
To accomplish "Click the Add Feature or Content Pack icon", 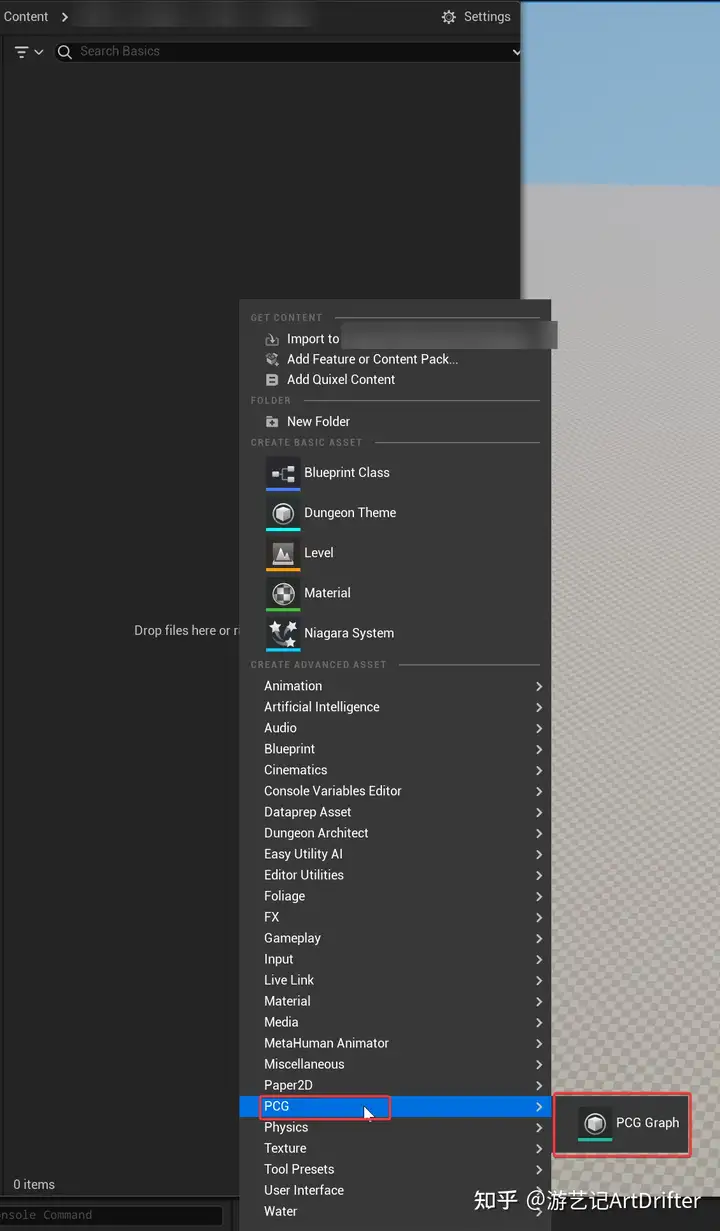I will coord(272,359).
